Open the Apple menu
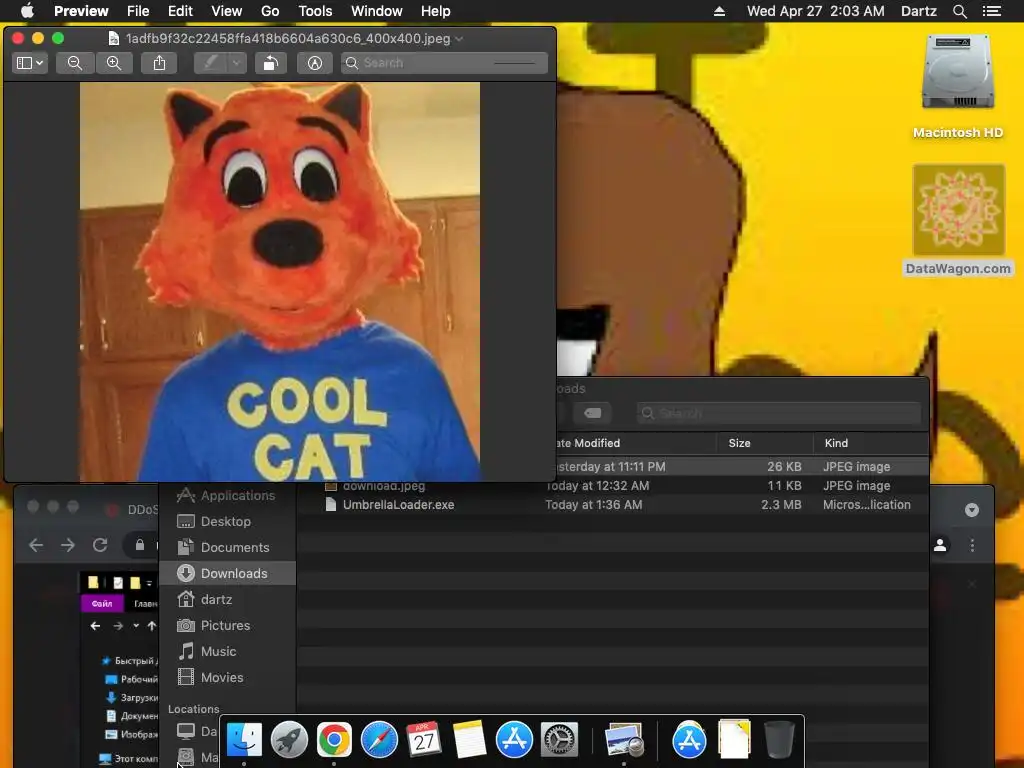This screenshot has width=1024, height=768. (27, 11)
